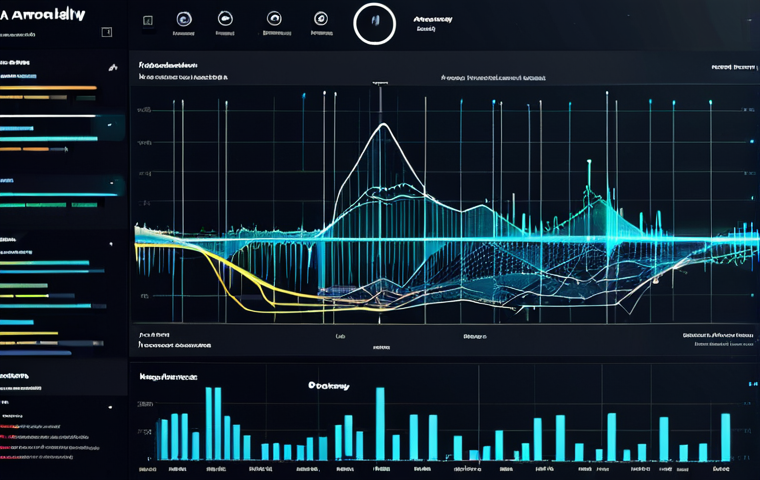The height and width of the screenshot is (480, 760).
Task: Select the first circular icon in the top toolbar
Action: [x=184, y=19]
